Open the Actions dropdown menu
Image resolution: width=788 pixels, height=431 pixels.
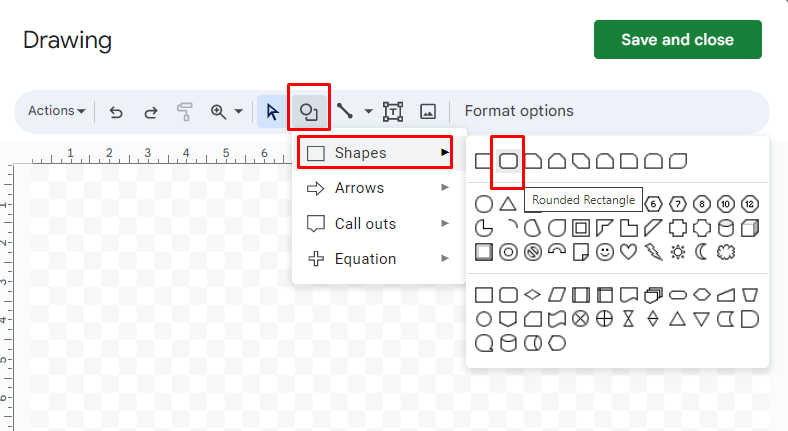point(56,111)
